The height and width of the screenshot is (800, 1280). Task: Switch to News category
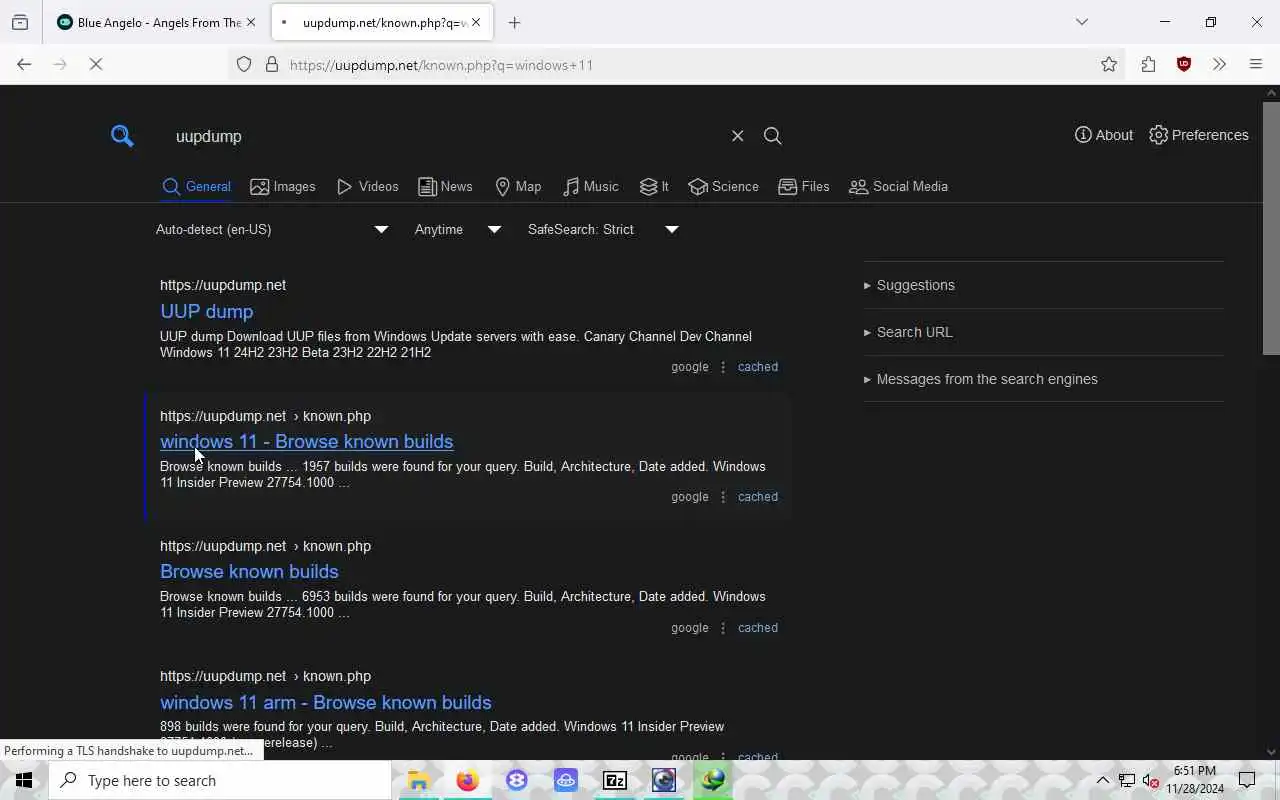[445, 187]
